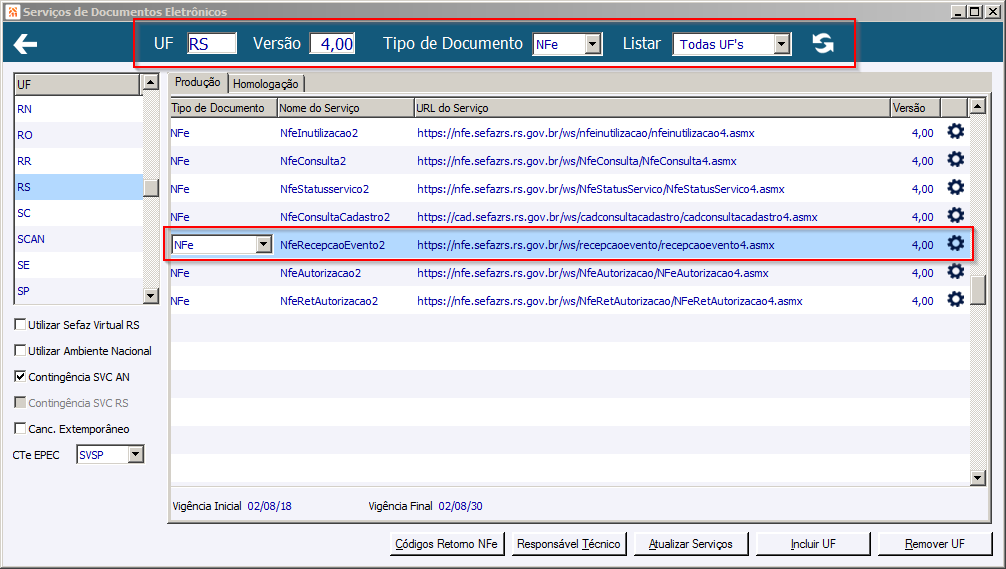Image resolution: width=1006 pixels, height=569 pixels.
Task: Check the Canc. Extemporâneo box
Action: pos(20,428)
